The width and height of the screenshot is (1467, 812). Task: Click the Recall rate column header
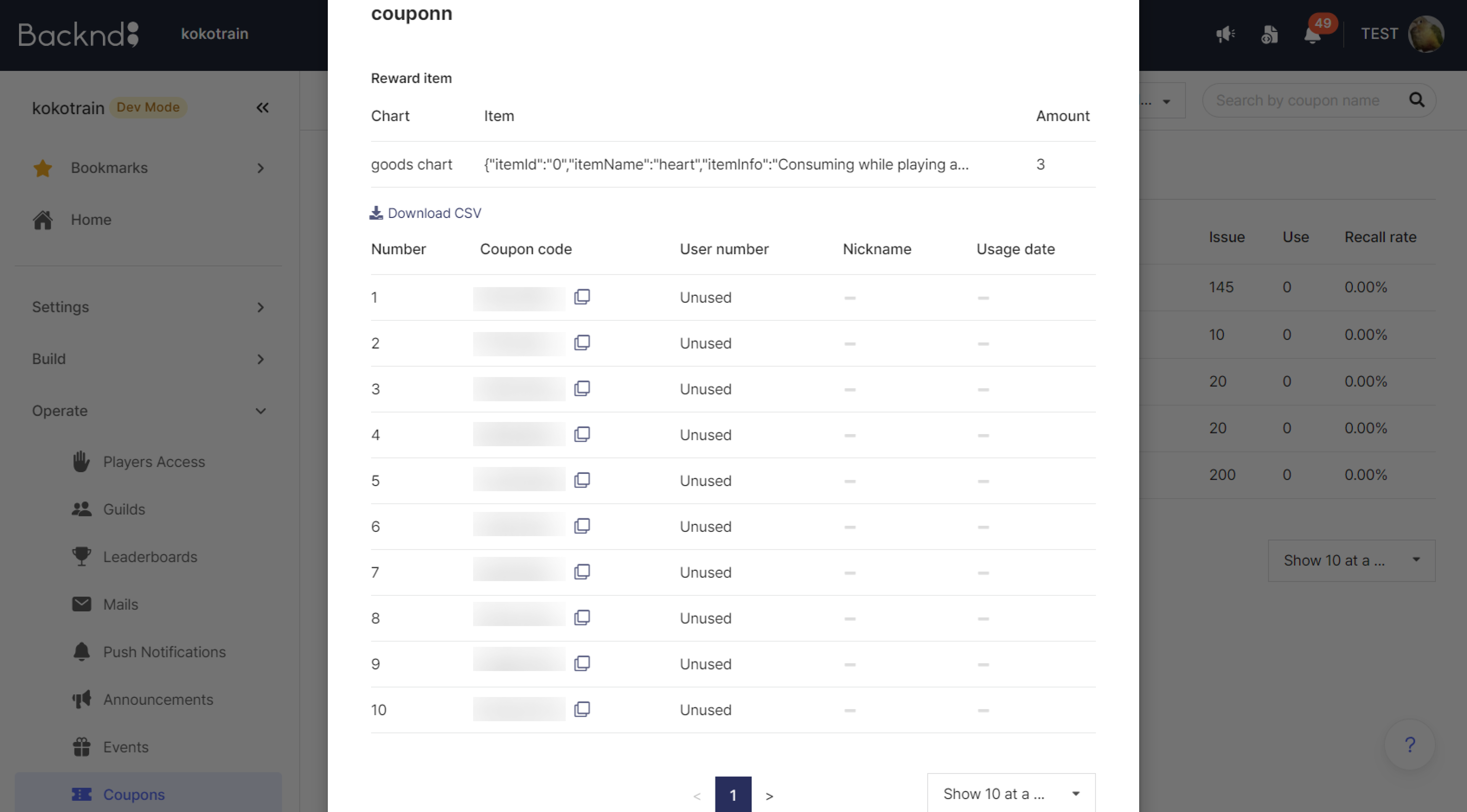pyautogui.click(x=1381, y=237)
